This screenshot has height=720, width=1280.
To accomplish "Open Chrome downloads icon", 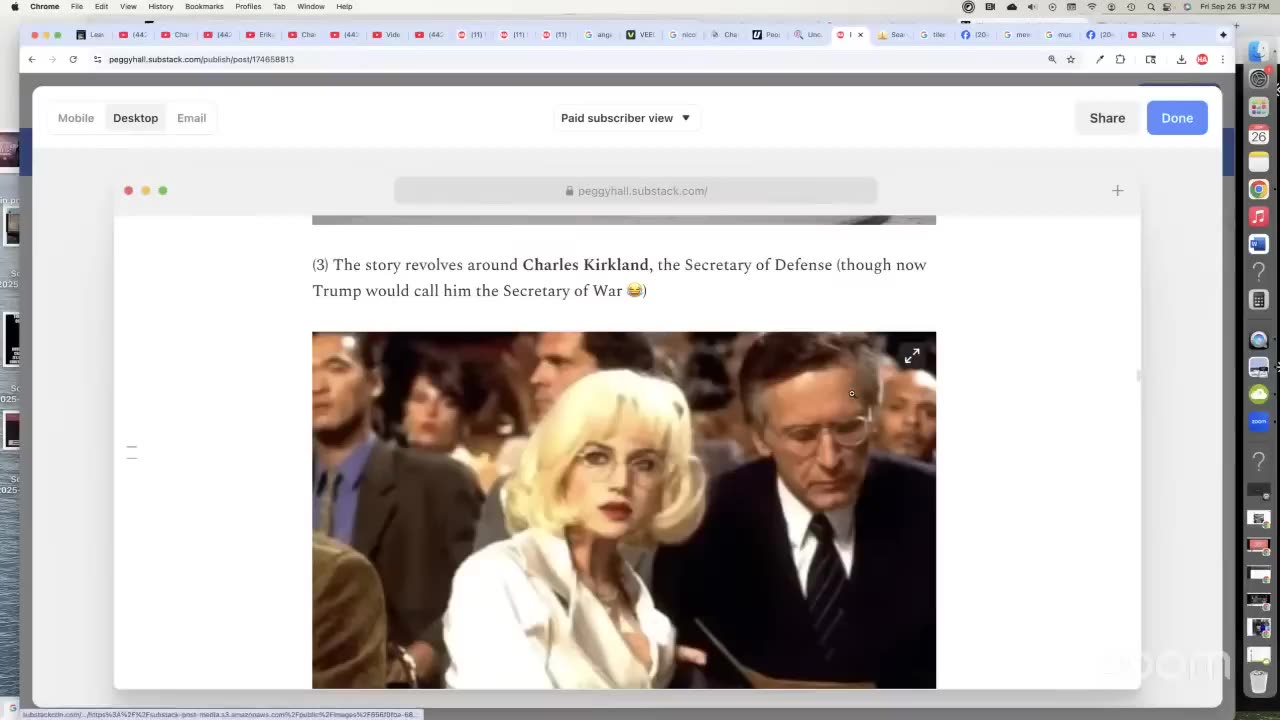I will coord(1181,59).
